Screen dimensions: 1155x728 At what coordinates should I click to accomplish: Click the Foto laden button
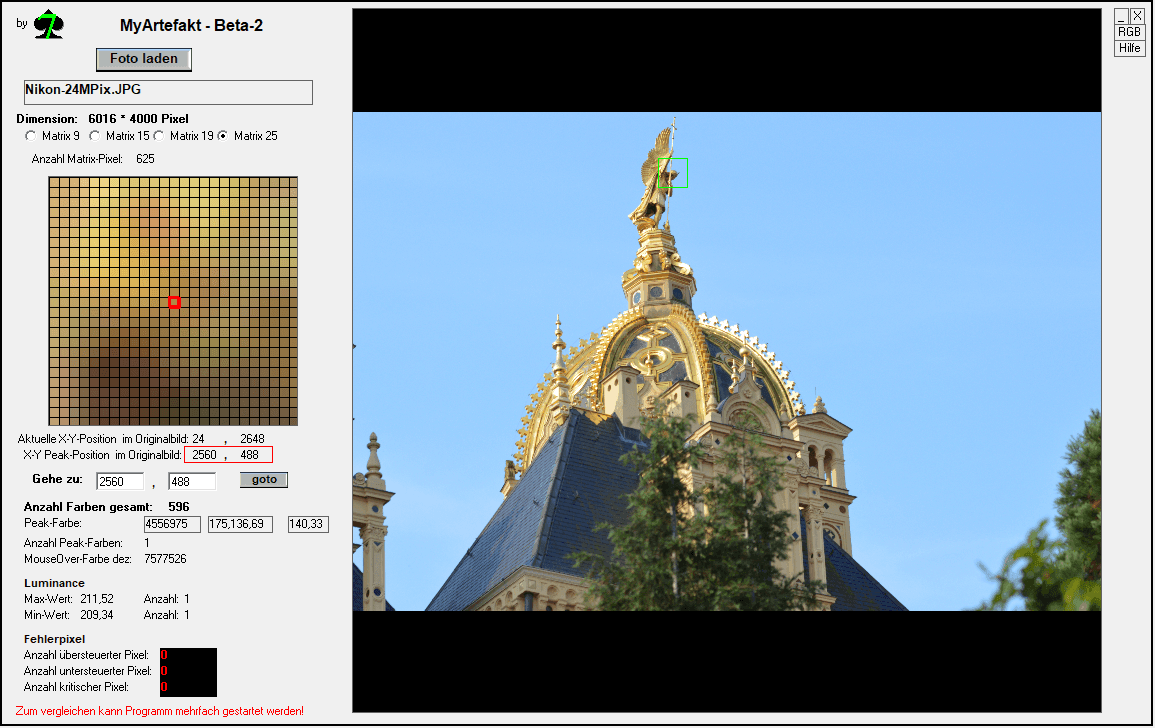pos(144,59)
